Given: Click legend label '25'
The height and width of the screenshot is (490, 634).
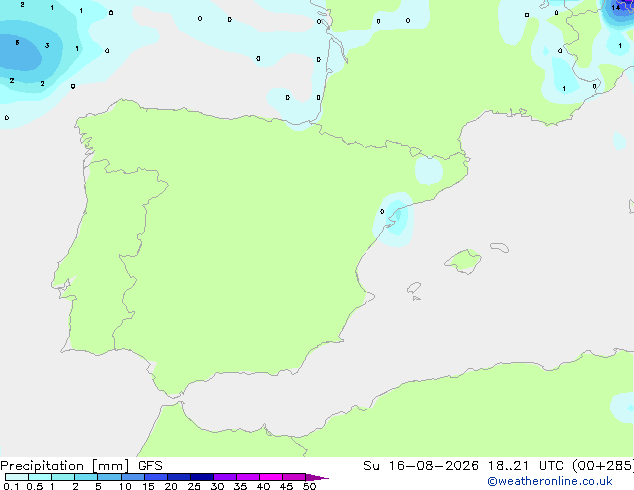Looking at the screenshot, I should pyautogui.click(x=194, y=486).
